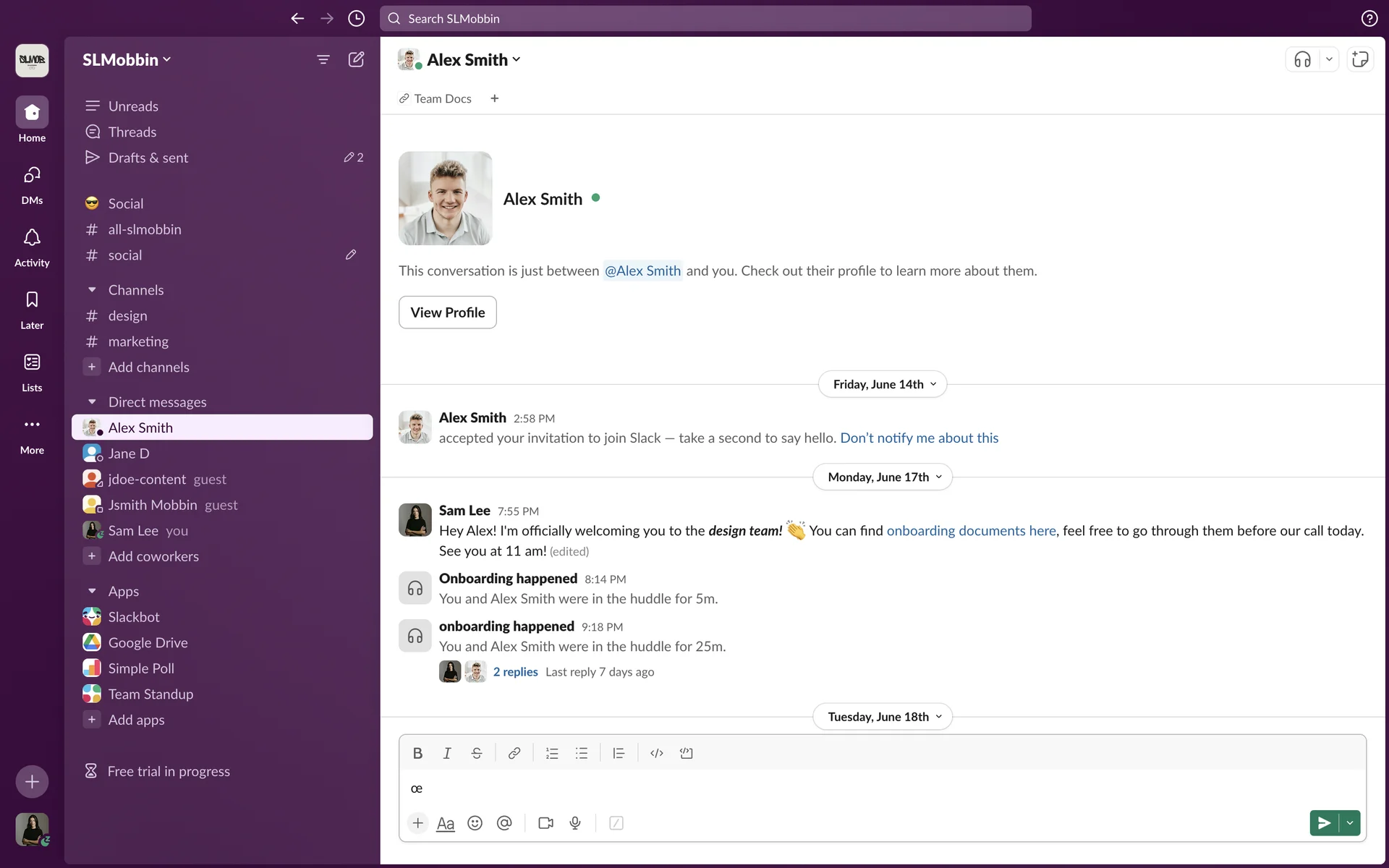Start a huddle with headphones icon
This screenshot has width=1389, height=868.
tap(1302, 59)
